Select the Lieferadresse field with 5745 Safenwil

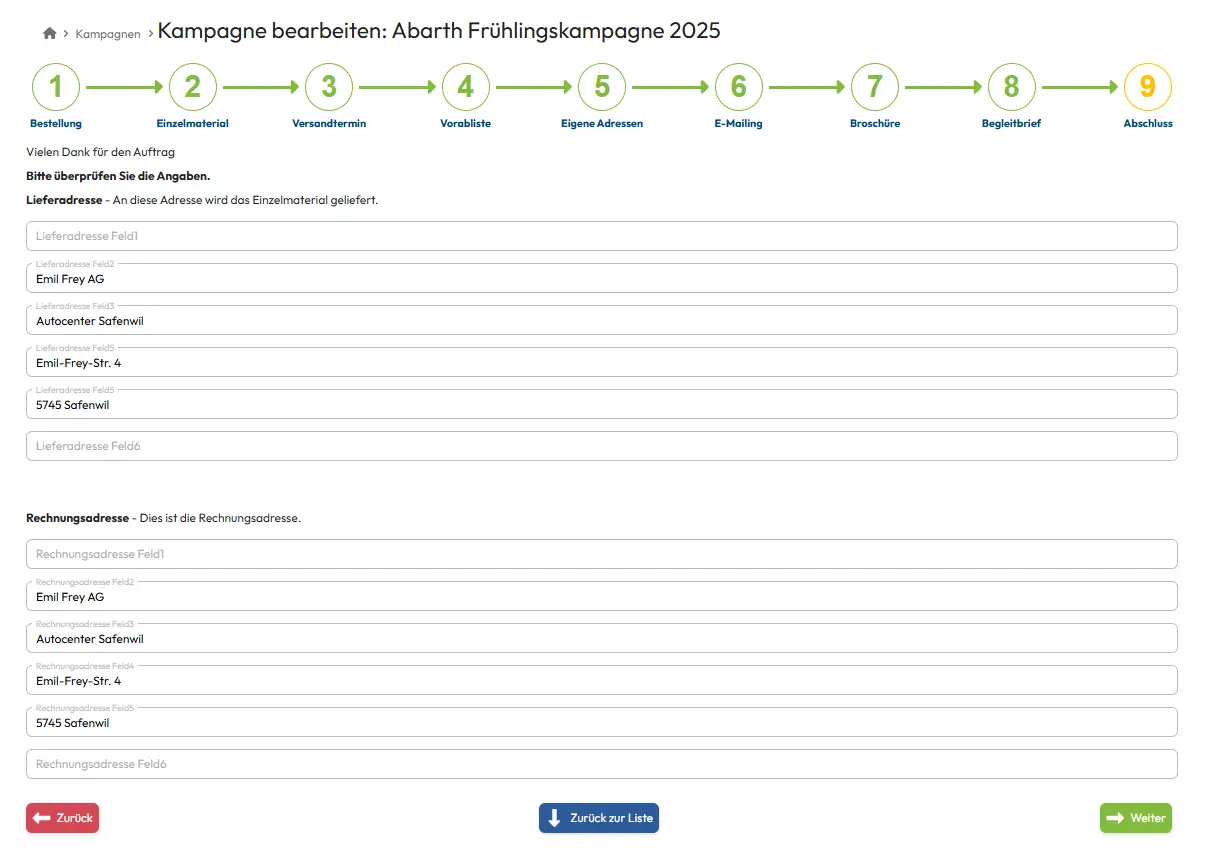(x=602, y=404)
